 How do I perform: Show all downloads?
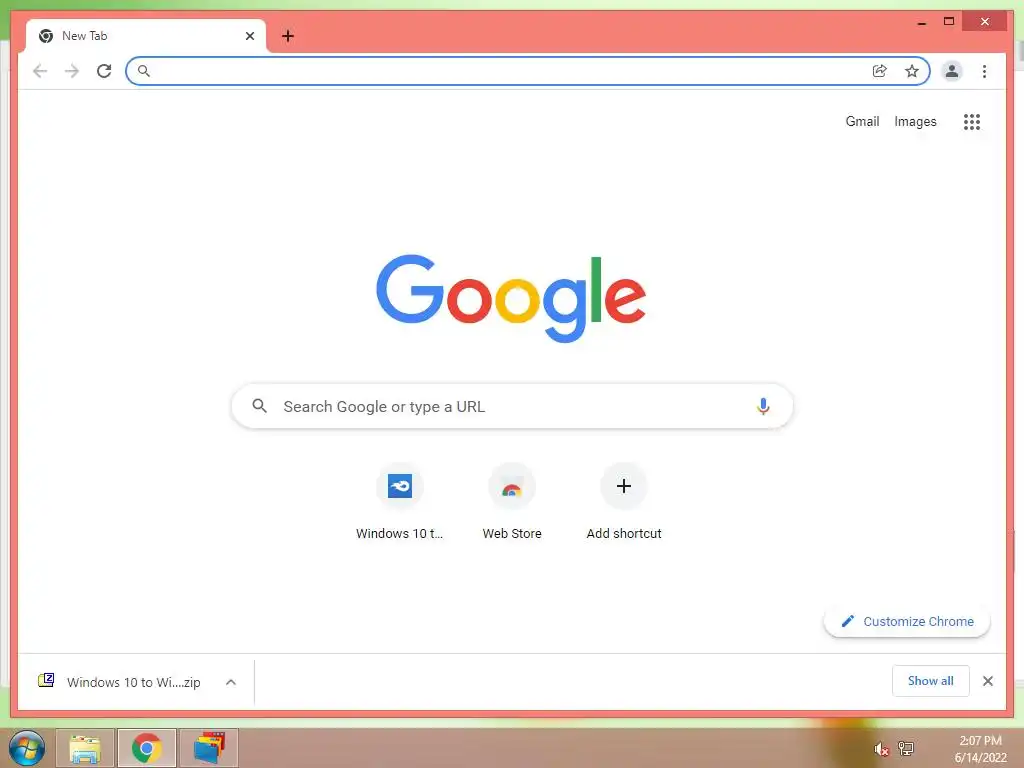(931, 681)
